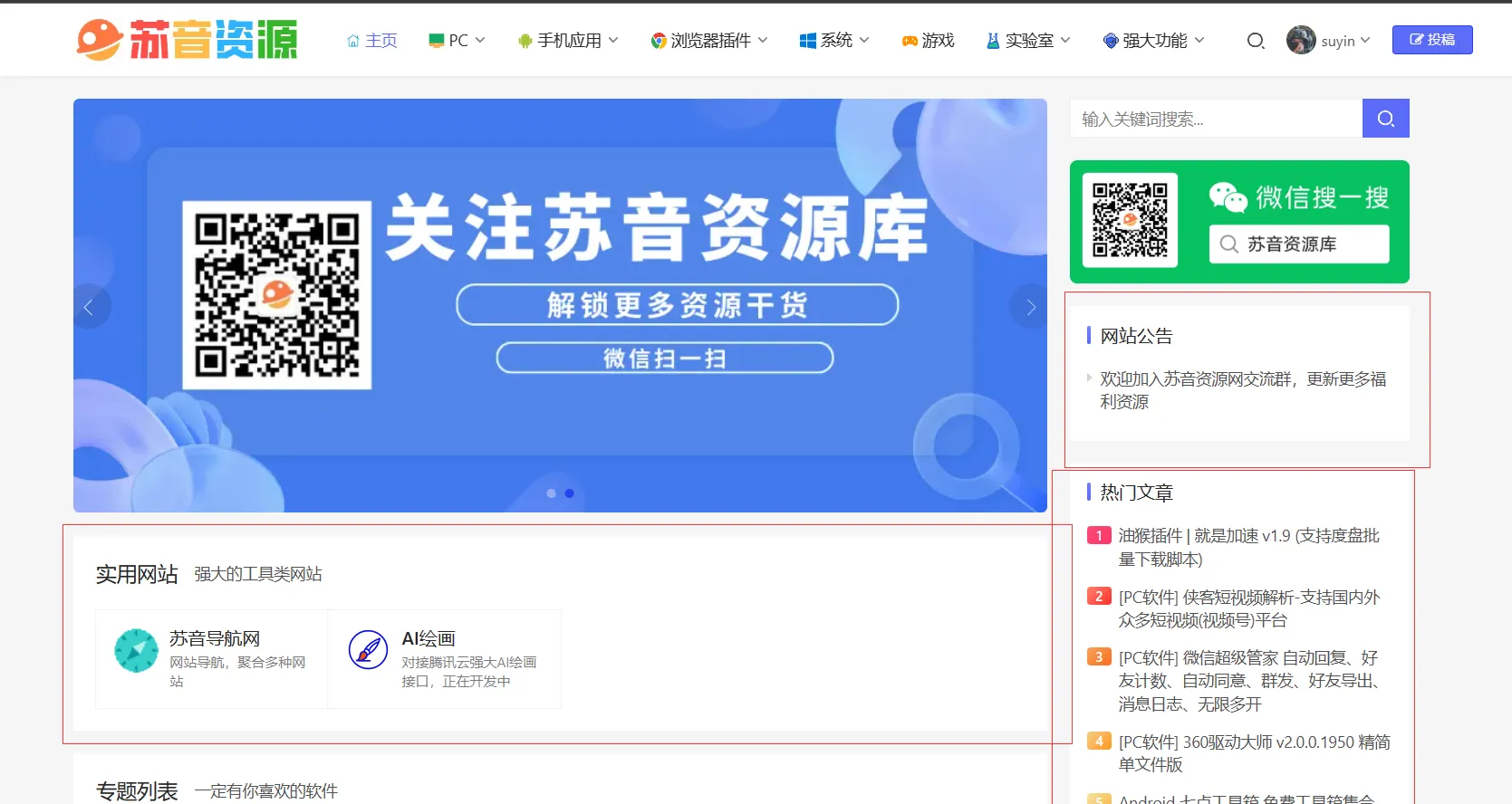Expand the 强大功能 dropdown menu

coord(1199,40)
